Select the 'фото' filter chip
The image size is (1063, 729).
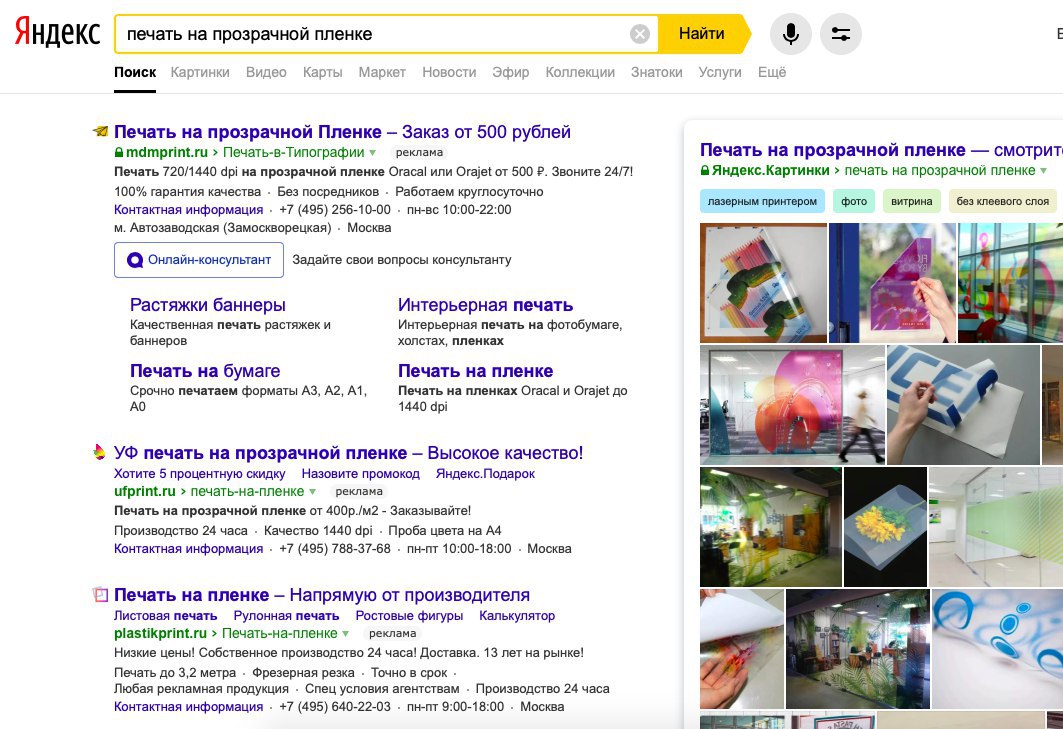pyautogui.click(x=854, y=201)
